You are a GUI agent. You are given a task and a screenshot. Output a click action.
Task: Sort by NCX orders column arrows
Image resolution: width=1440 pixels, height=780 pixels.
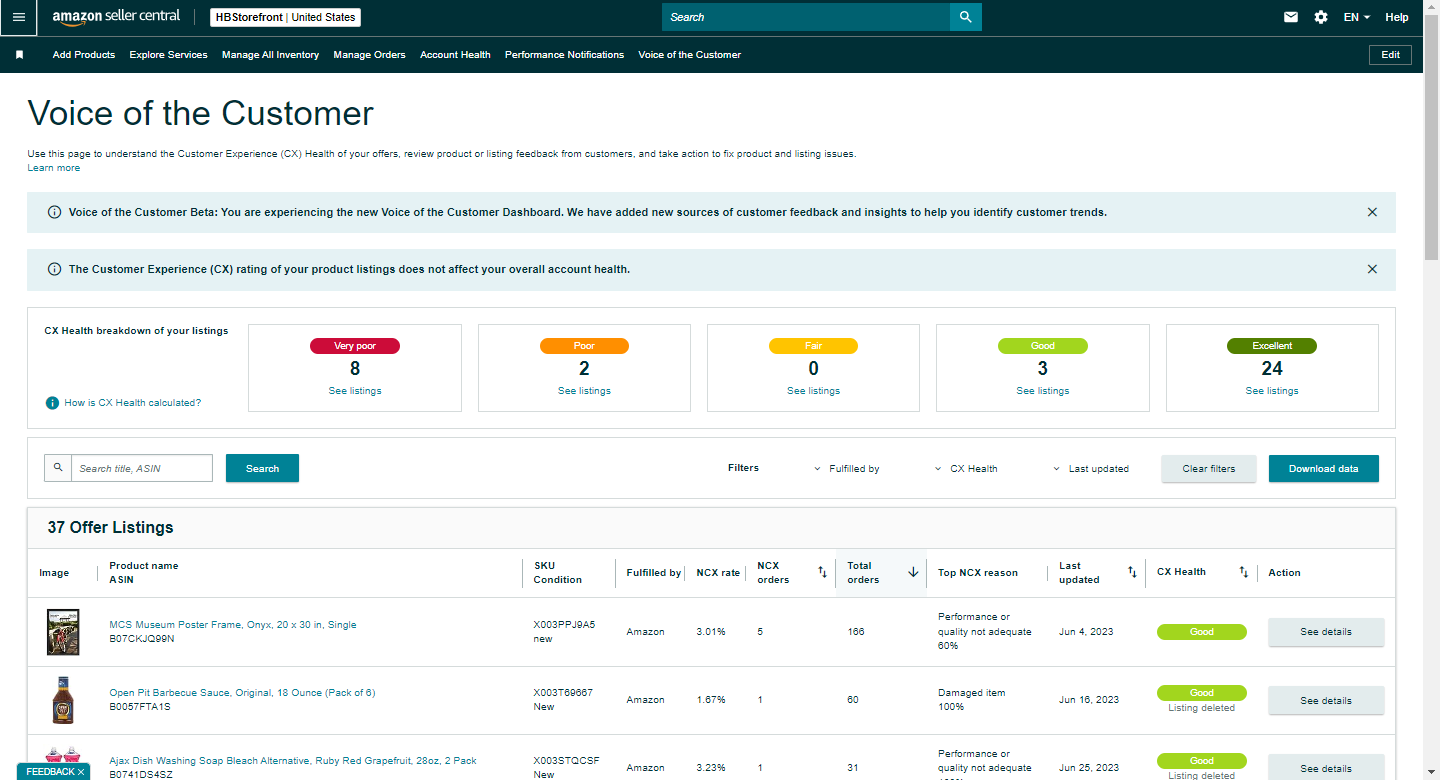point(822,572)
